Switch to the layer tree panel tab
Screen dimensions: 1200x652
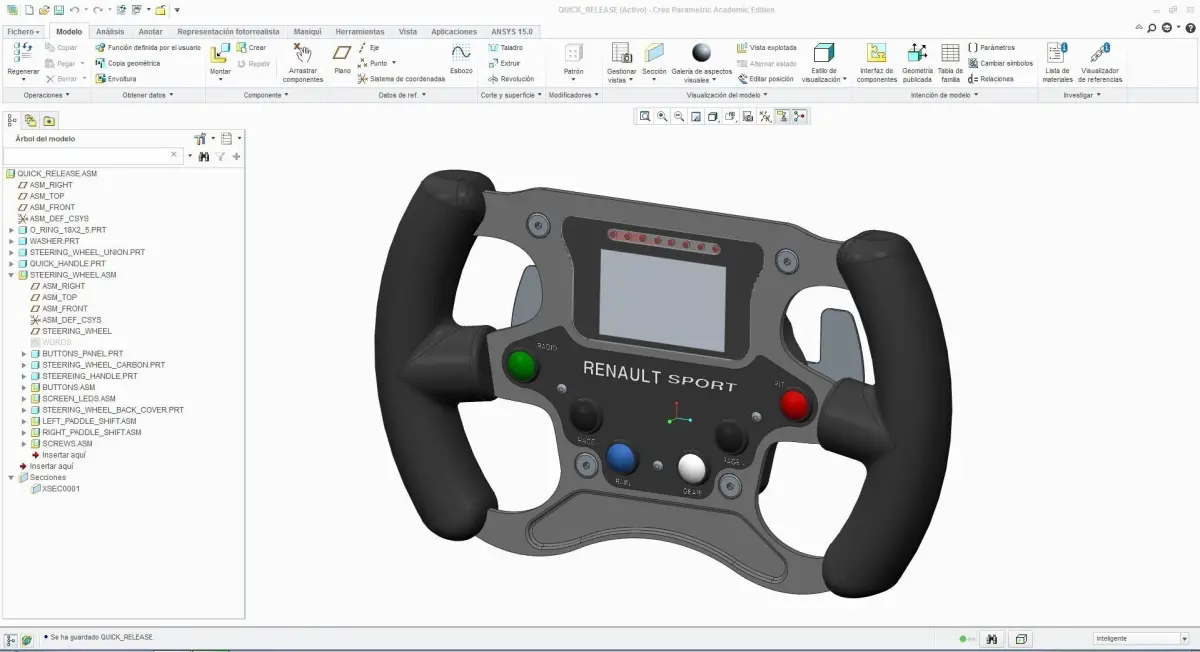coord(30,119)
